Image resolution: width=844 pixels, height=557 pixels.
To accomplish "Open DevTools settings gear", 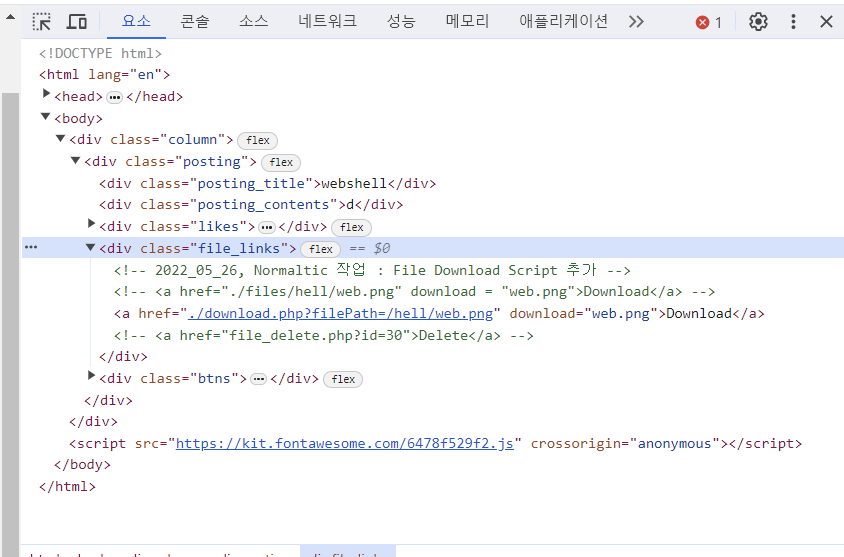I will pyautogui.click(x=758, y=22).
